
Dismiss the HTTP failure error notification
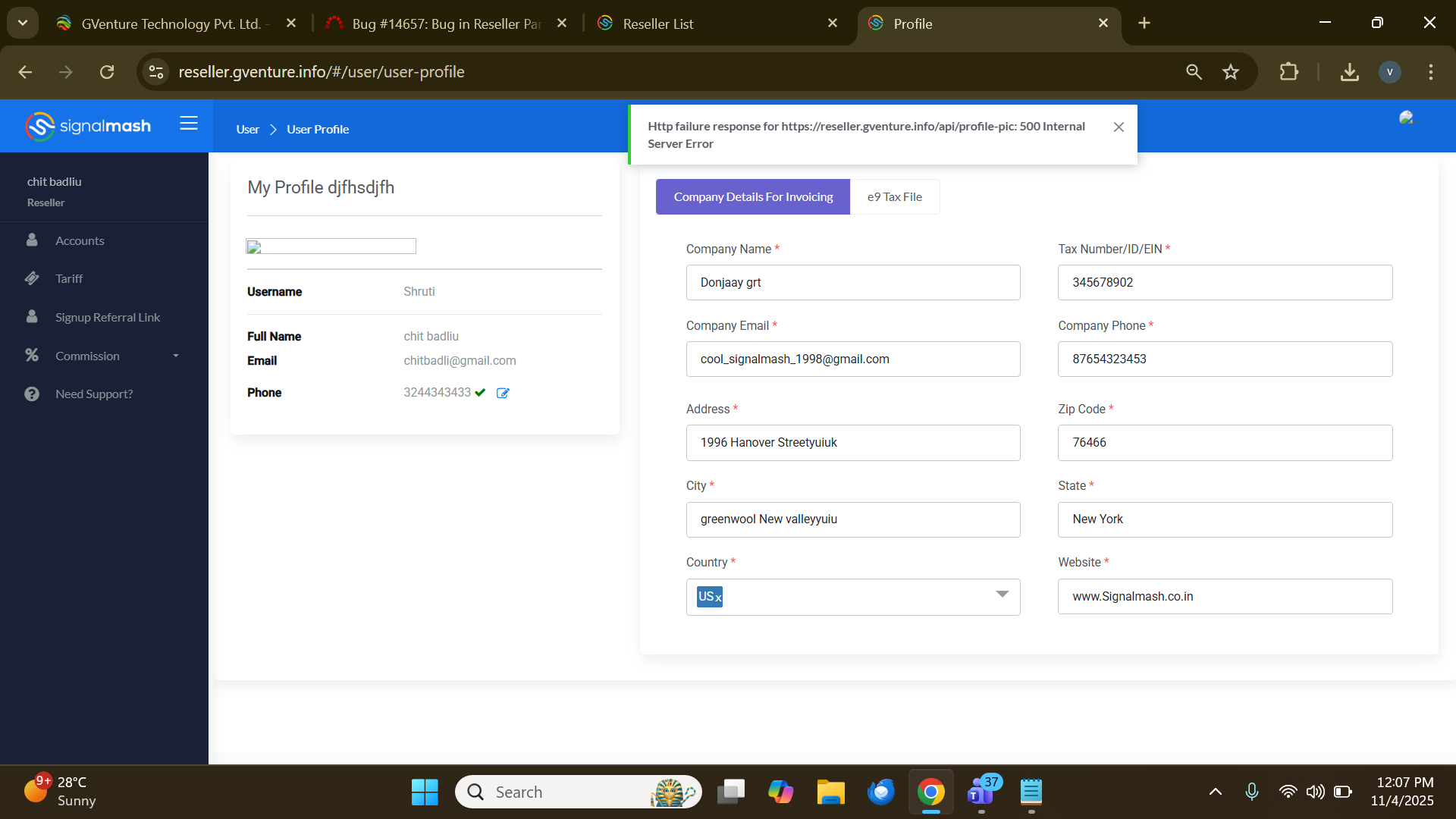tap(1119, 127)
